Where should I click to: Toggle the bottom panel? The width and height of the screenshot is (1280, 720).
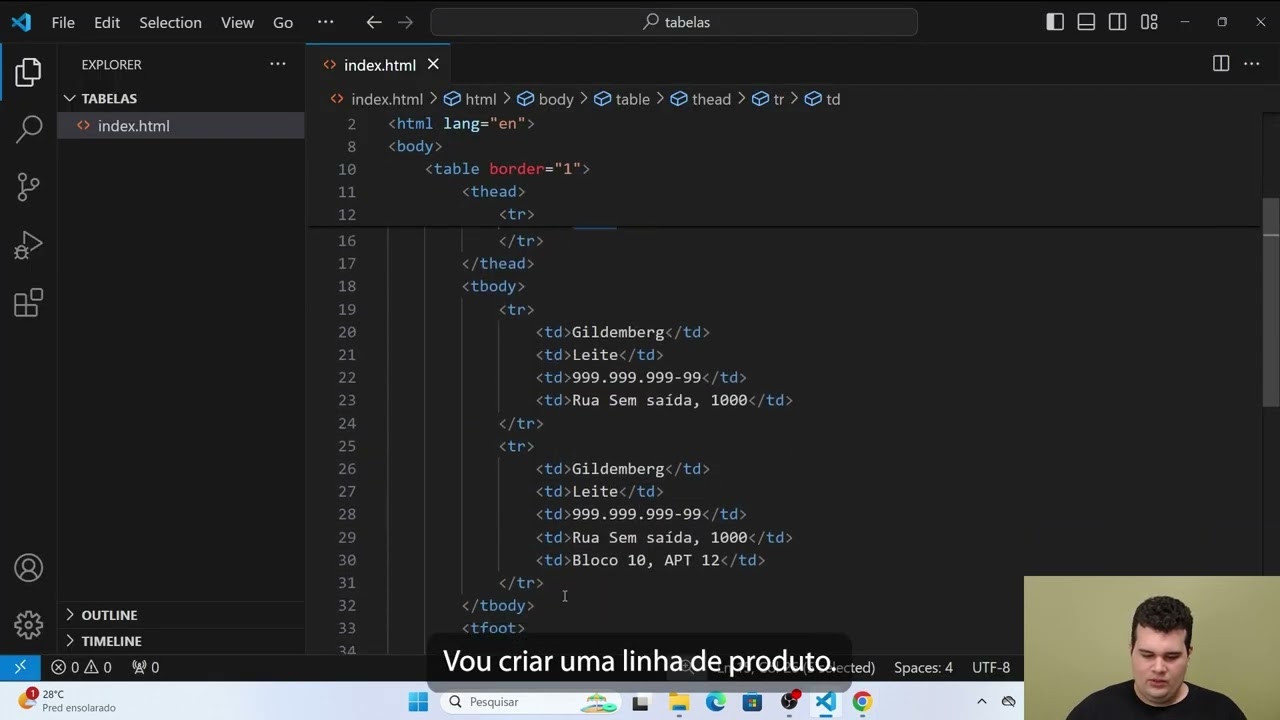1086,22
